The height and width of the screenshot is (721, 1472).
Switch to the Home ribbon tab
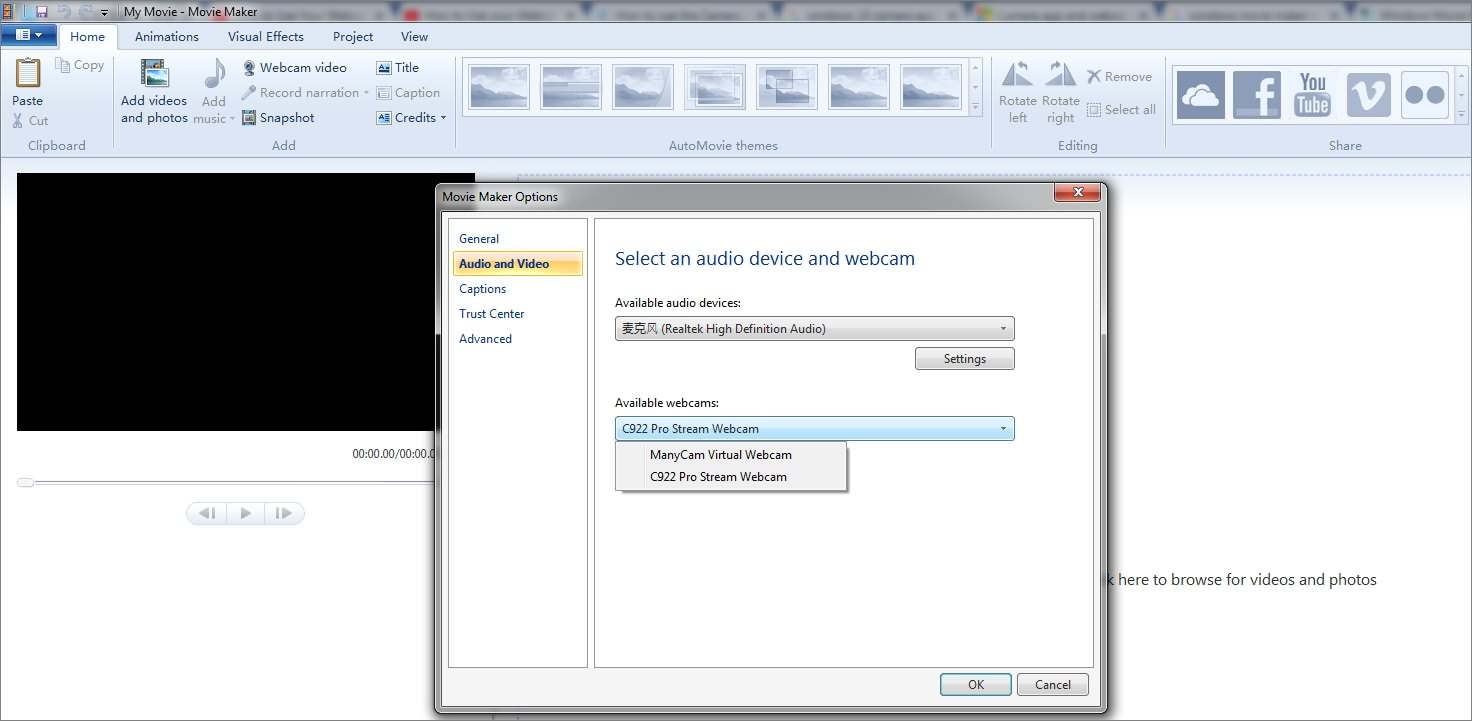click(x=87, y=37)
